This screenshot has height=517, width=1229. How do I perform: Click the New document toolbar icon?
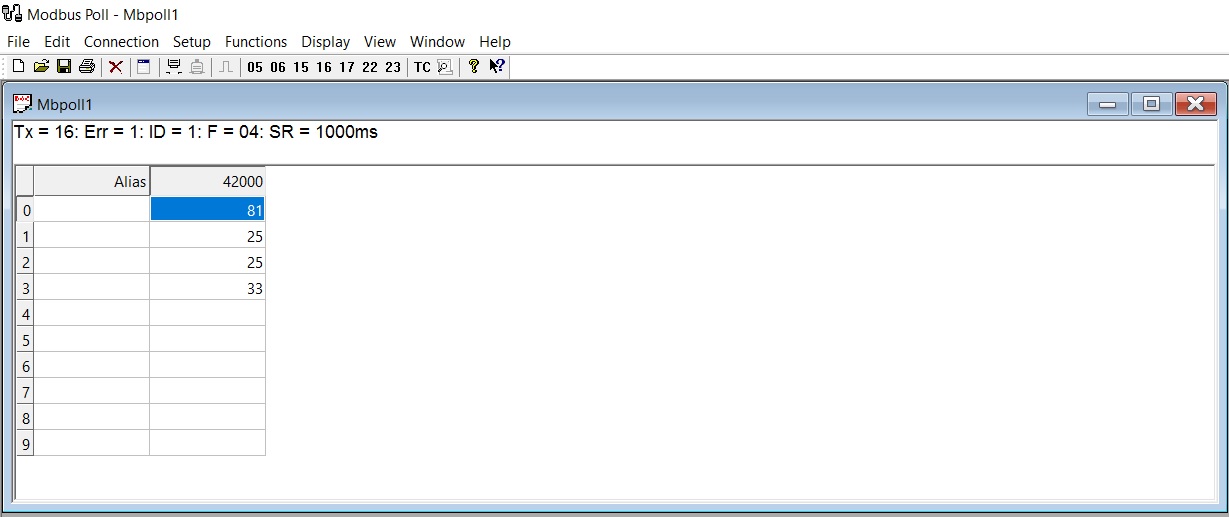pyautogui.click(x=19, y=67)
